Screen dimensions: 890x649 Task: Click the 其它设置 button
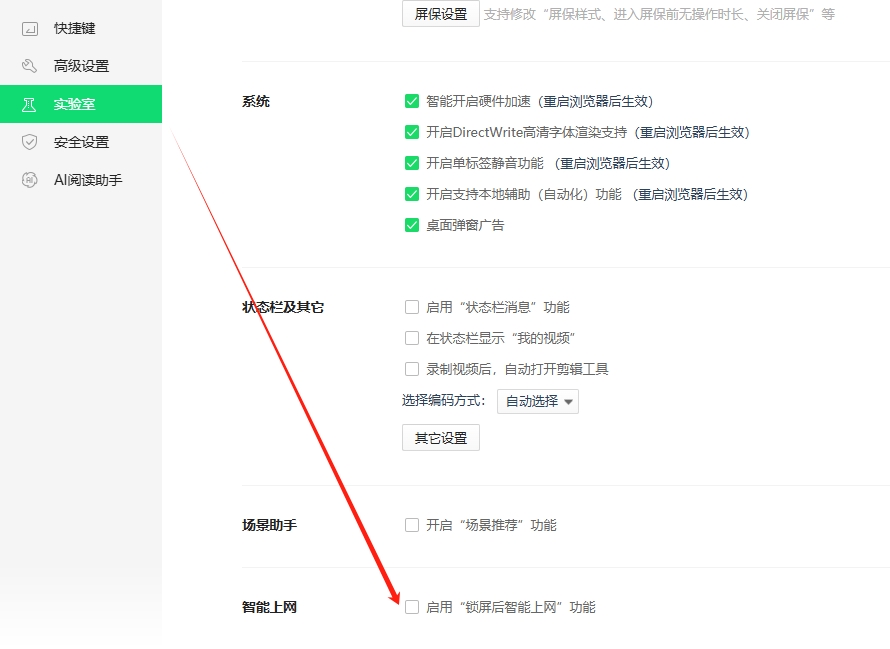point(440,438)
